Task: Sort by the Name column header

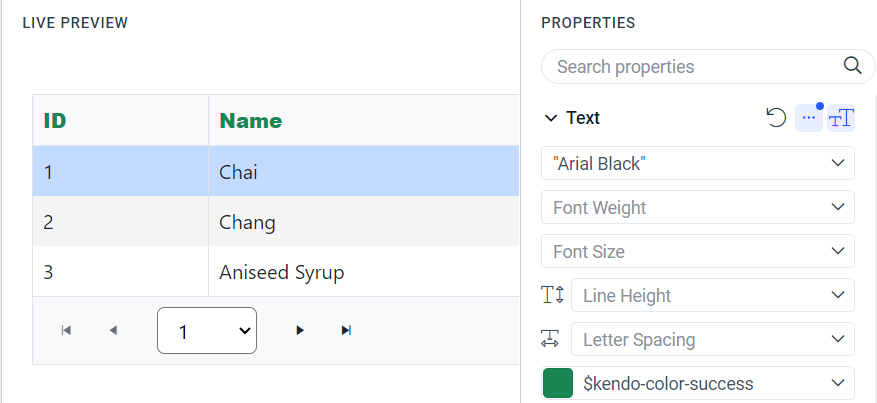Action: point(251,121)
